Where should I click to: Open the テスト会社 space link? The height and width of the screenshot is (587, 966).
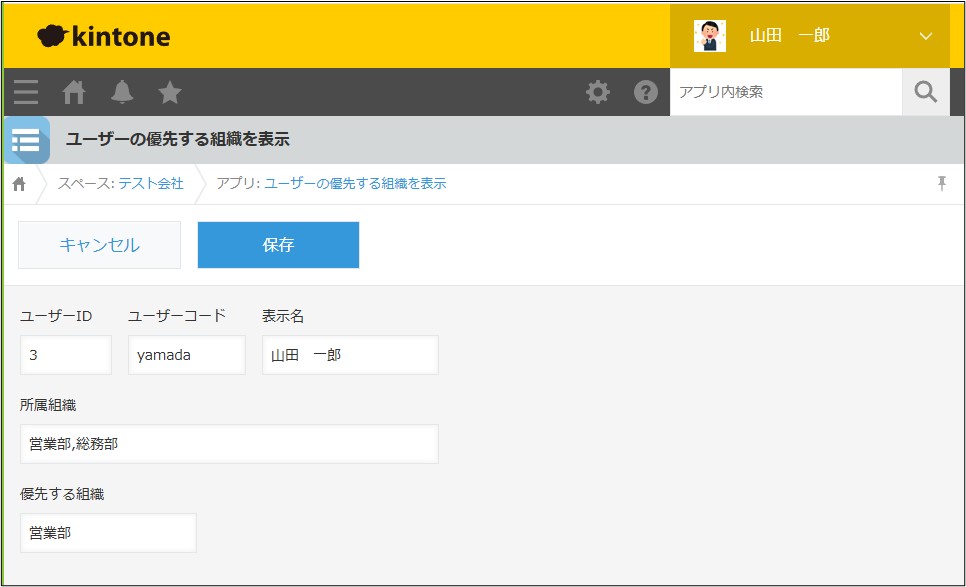tap(151, 184)
